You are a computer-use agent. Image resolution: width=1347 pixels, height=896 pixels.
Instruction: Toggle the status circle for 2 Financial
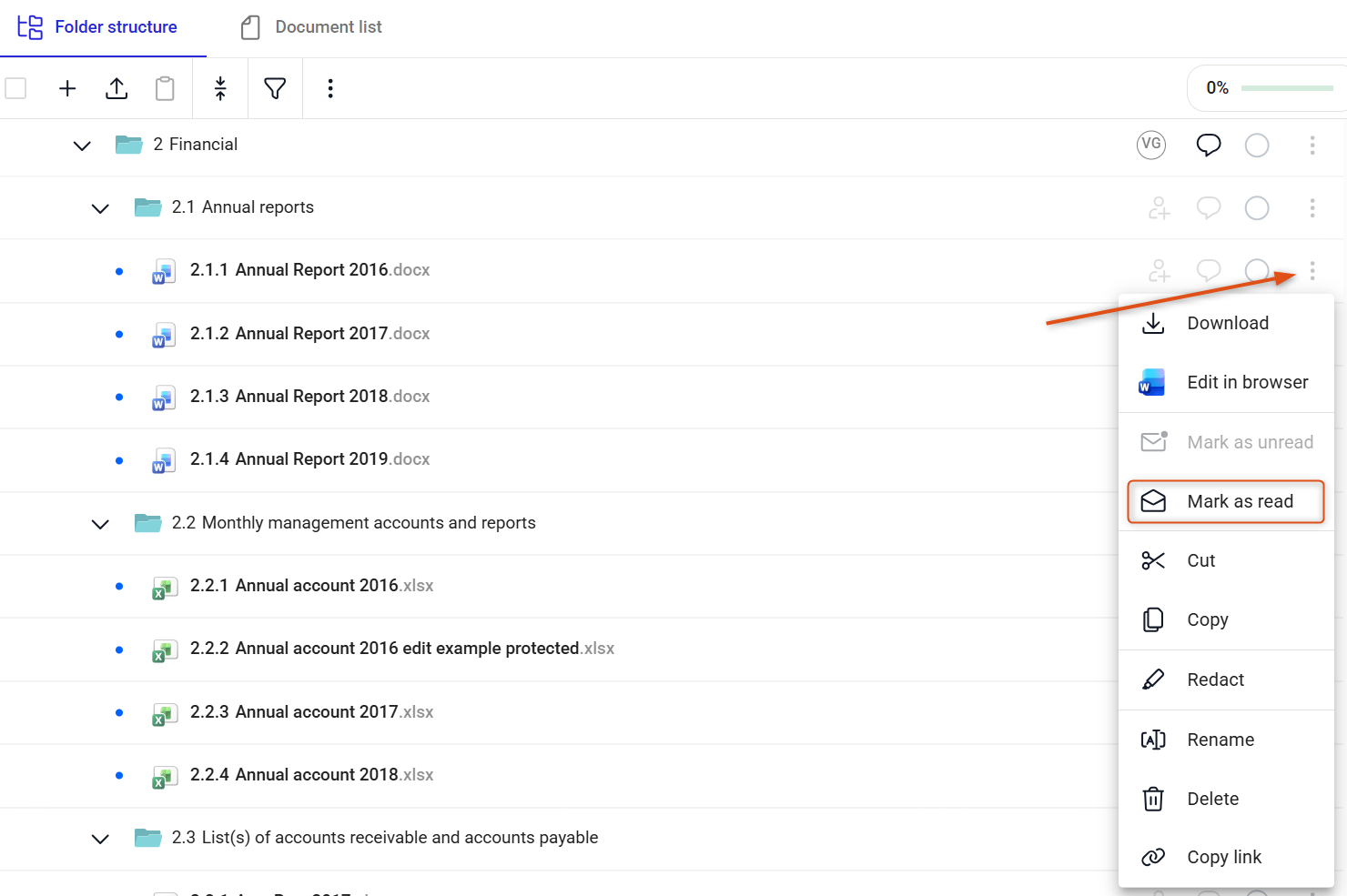pos(1257,145)
